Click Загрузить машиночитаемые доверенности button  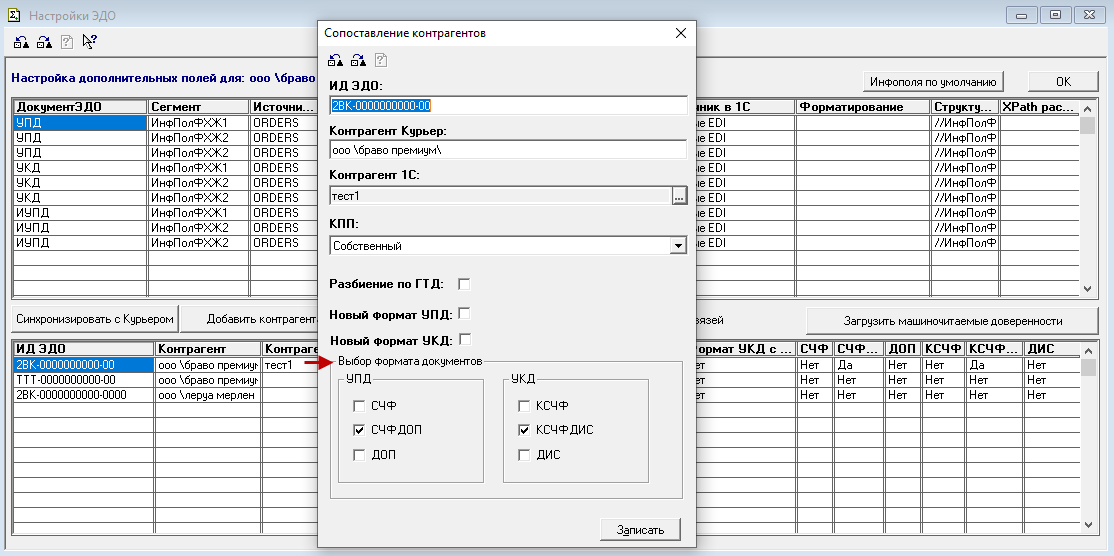pyautogui.click(x=952, y=321)
